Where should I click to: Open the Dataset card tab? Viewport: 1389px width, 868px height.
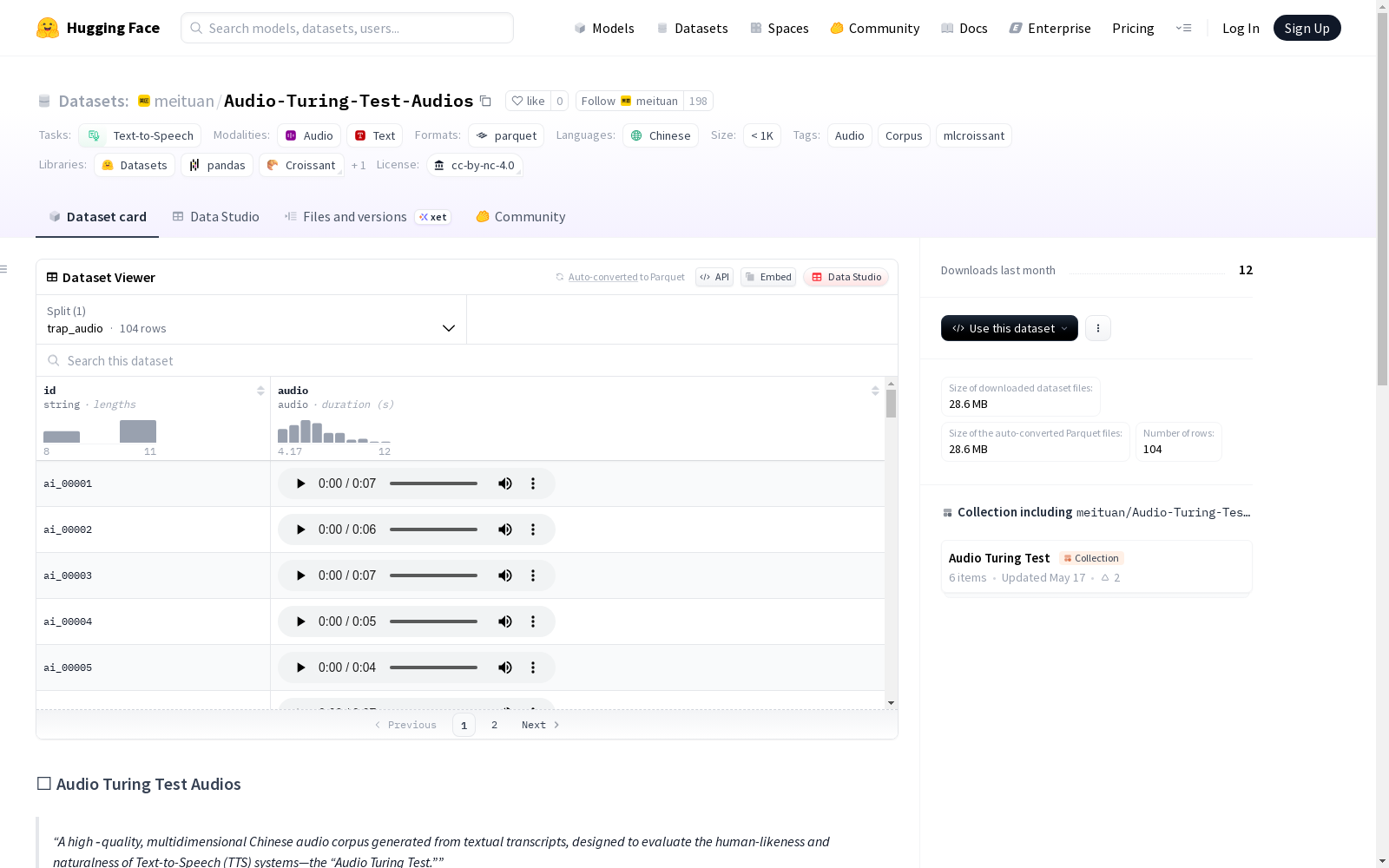pos(97,217)
